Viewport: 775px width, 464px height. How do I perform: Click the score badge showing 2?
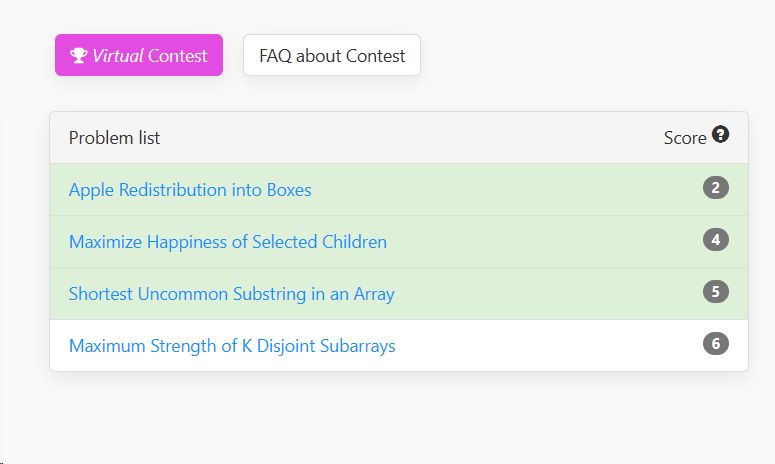[x=716, y=188]
